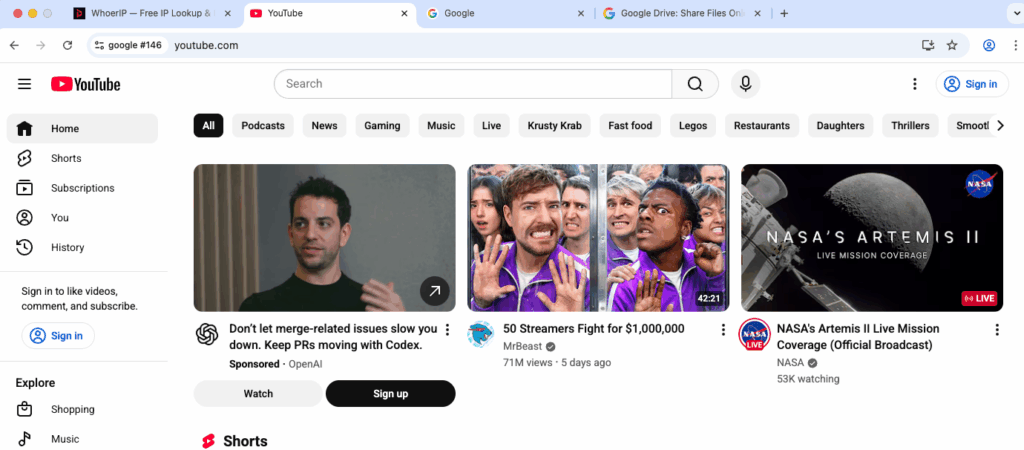Go to Subscriptions in sidebar
The image size is (1024, 450).
pos(82,188)
